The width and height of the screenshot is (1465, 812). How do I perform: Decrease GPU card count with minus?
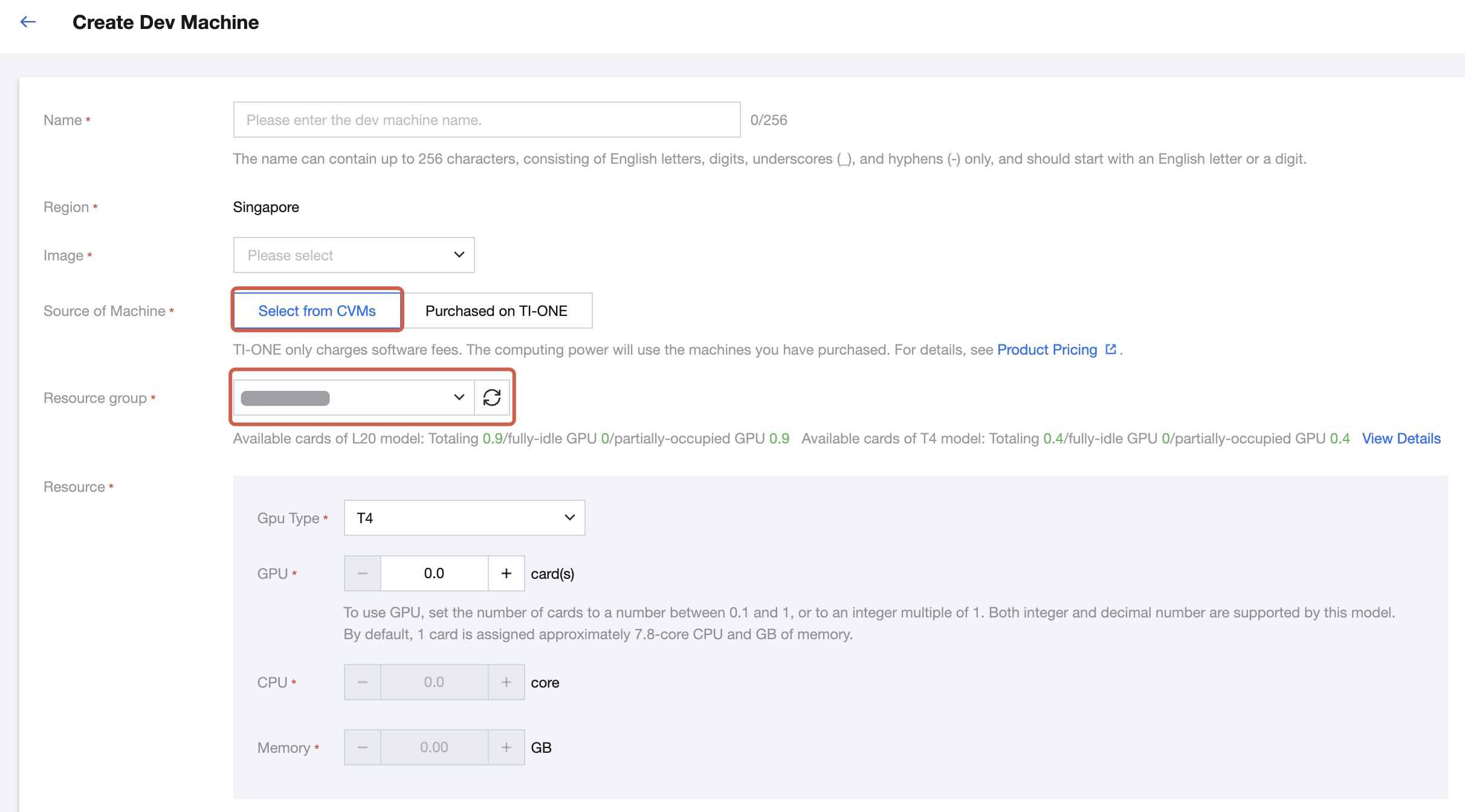pos(363,573)
